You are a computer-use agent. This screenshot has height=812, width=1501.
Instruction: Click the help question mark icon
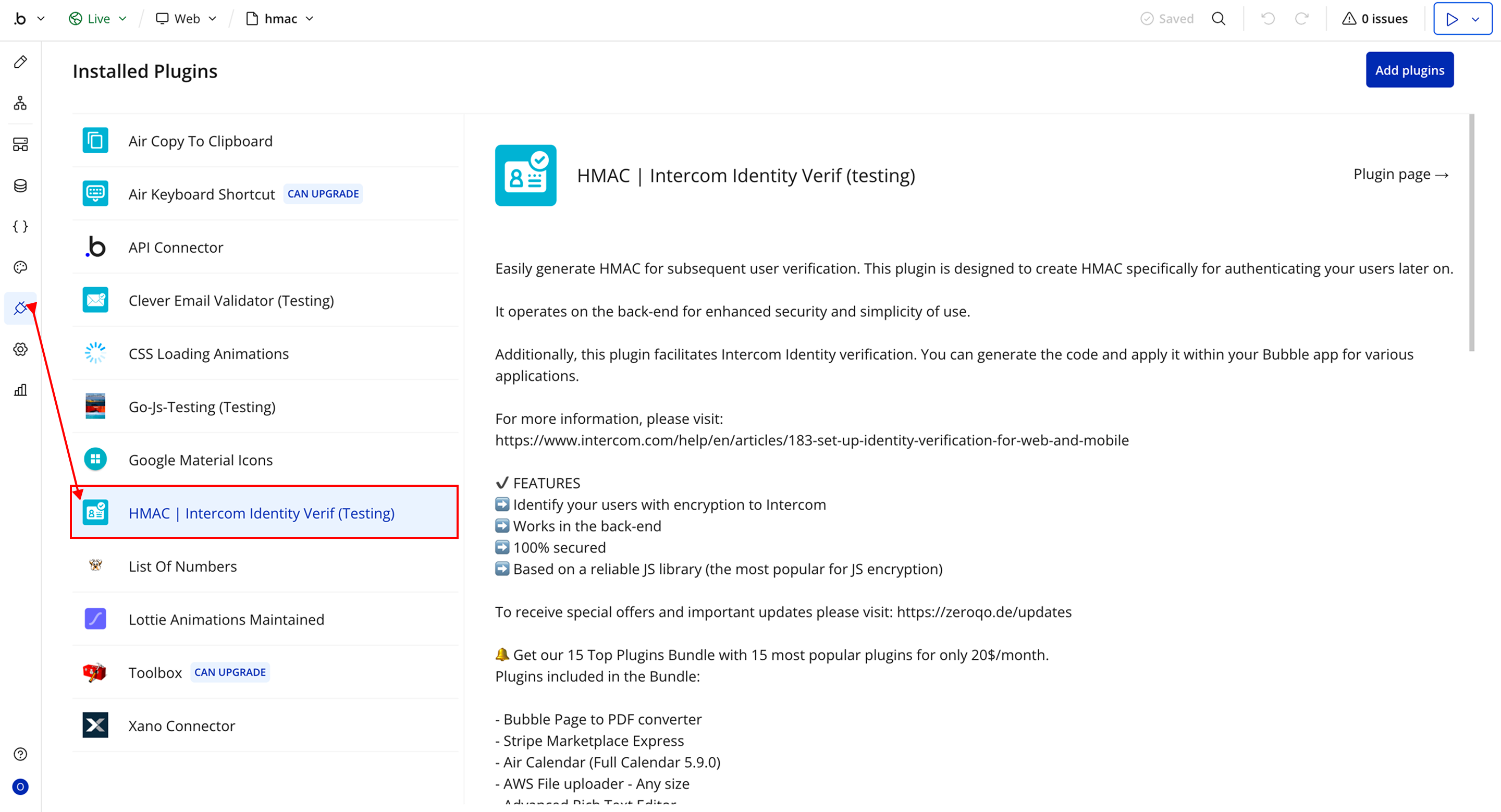coord(20,754)
